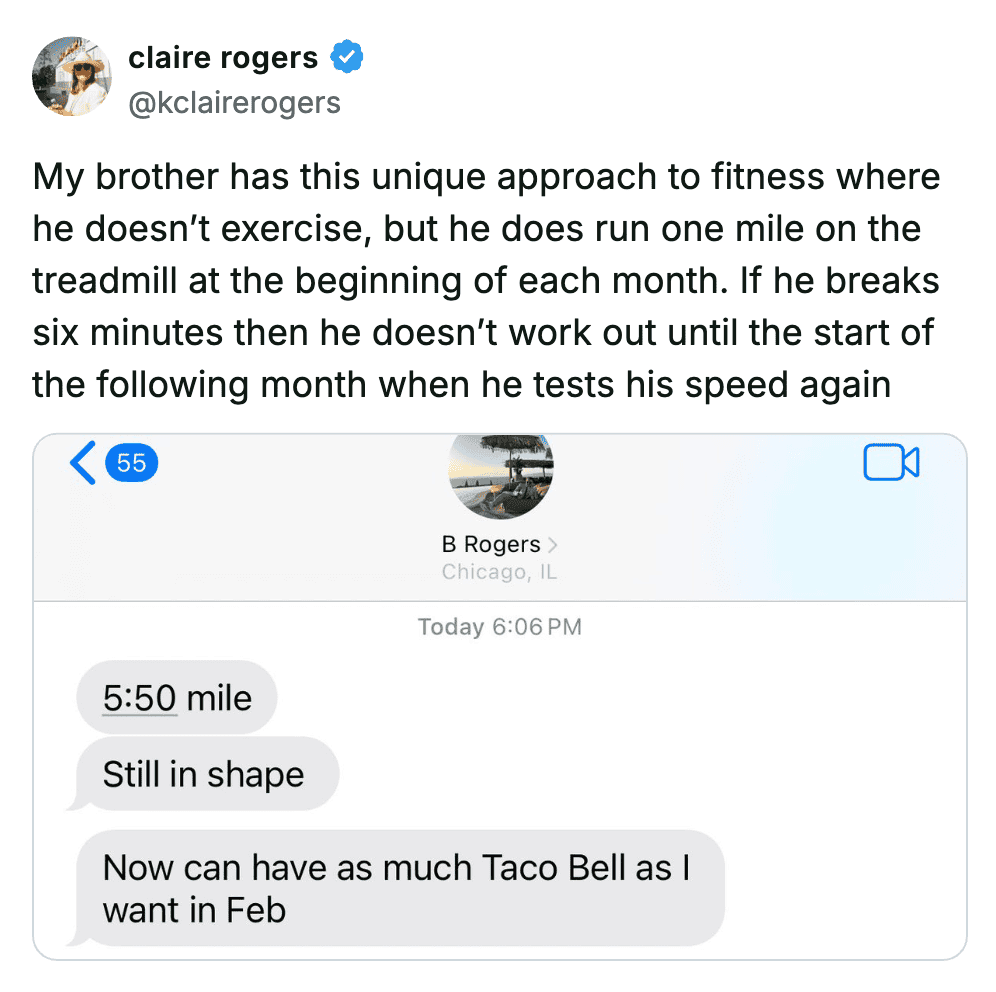Tap the word "mile" in the first bubble

[x=219, y=698]
